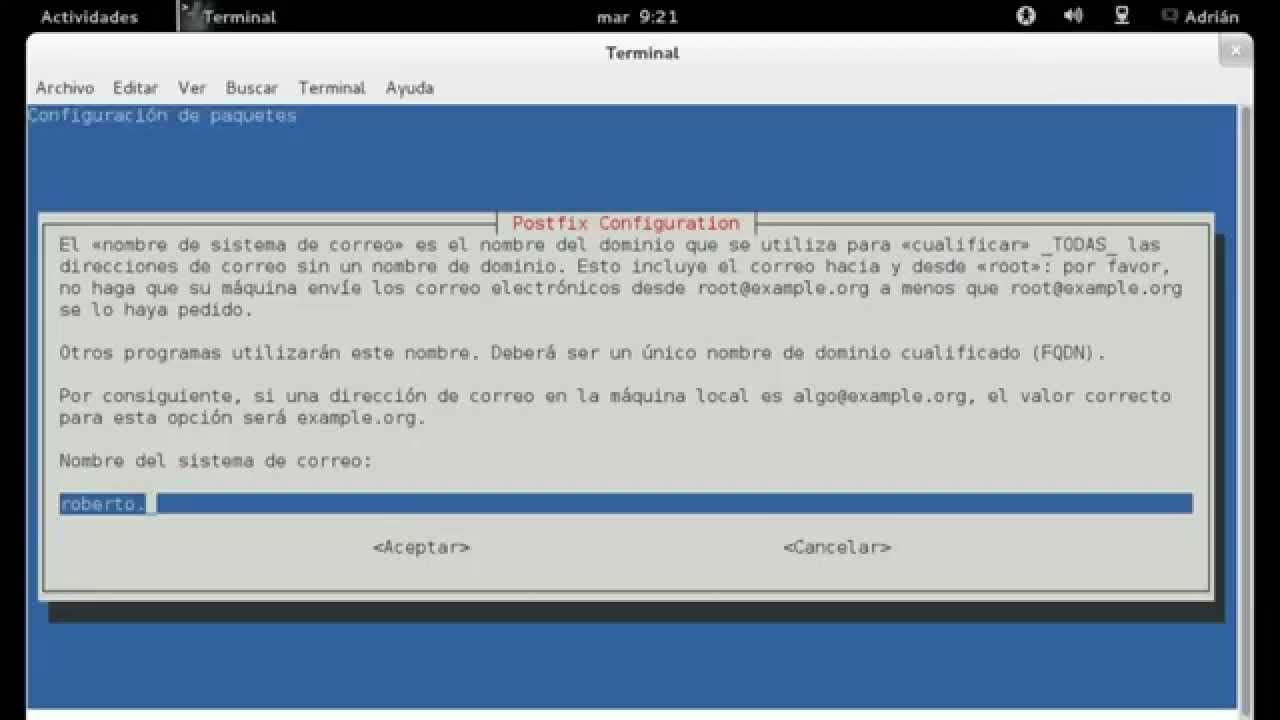Click the 'Configuración de paquetes' heading

click(162, 115)
